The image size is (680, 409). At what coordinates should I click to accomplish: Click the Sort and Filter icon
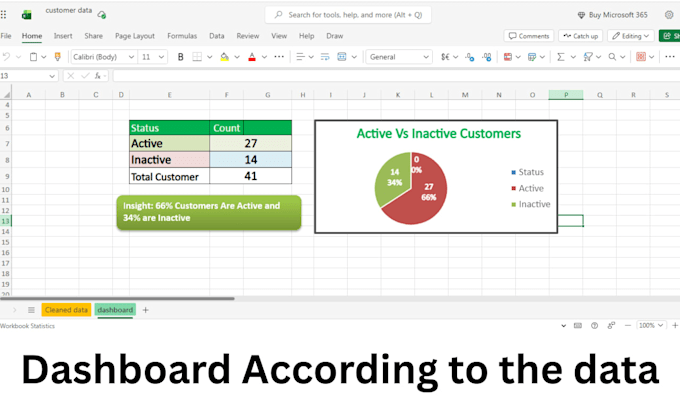(x=588, y=57)
